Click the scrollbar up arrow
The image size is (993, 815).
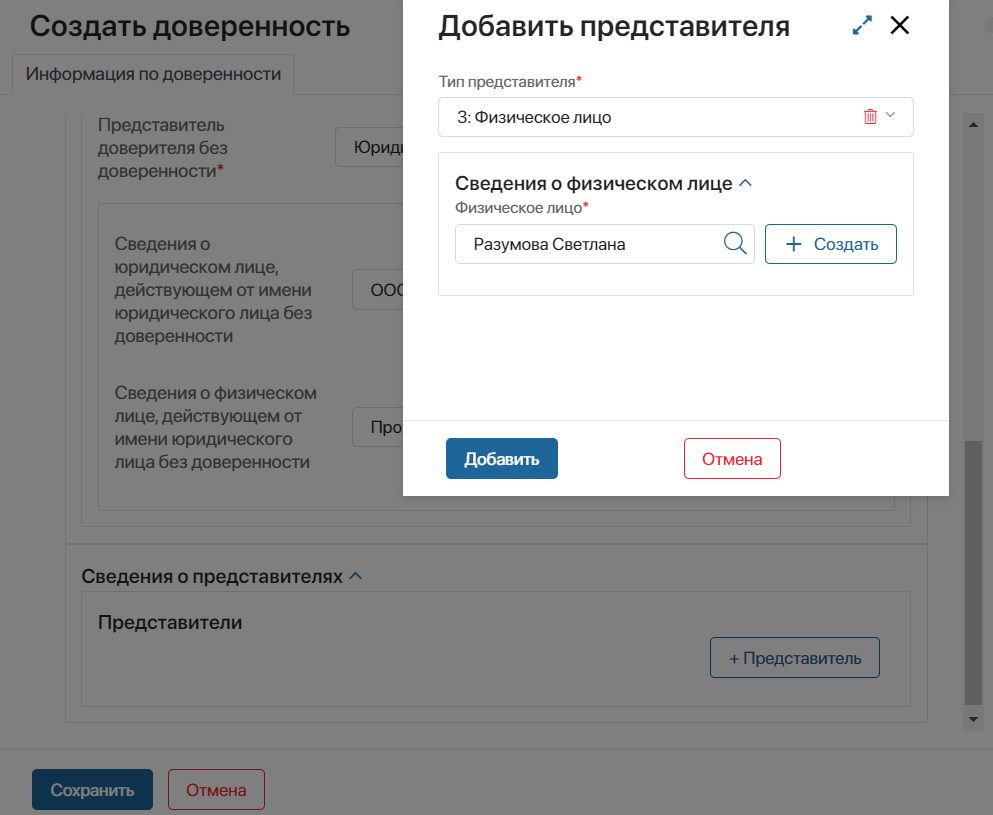(x=971, y=122)
